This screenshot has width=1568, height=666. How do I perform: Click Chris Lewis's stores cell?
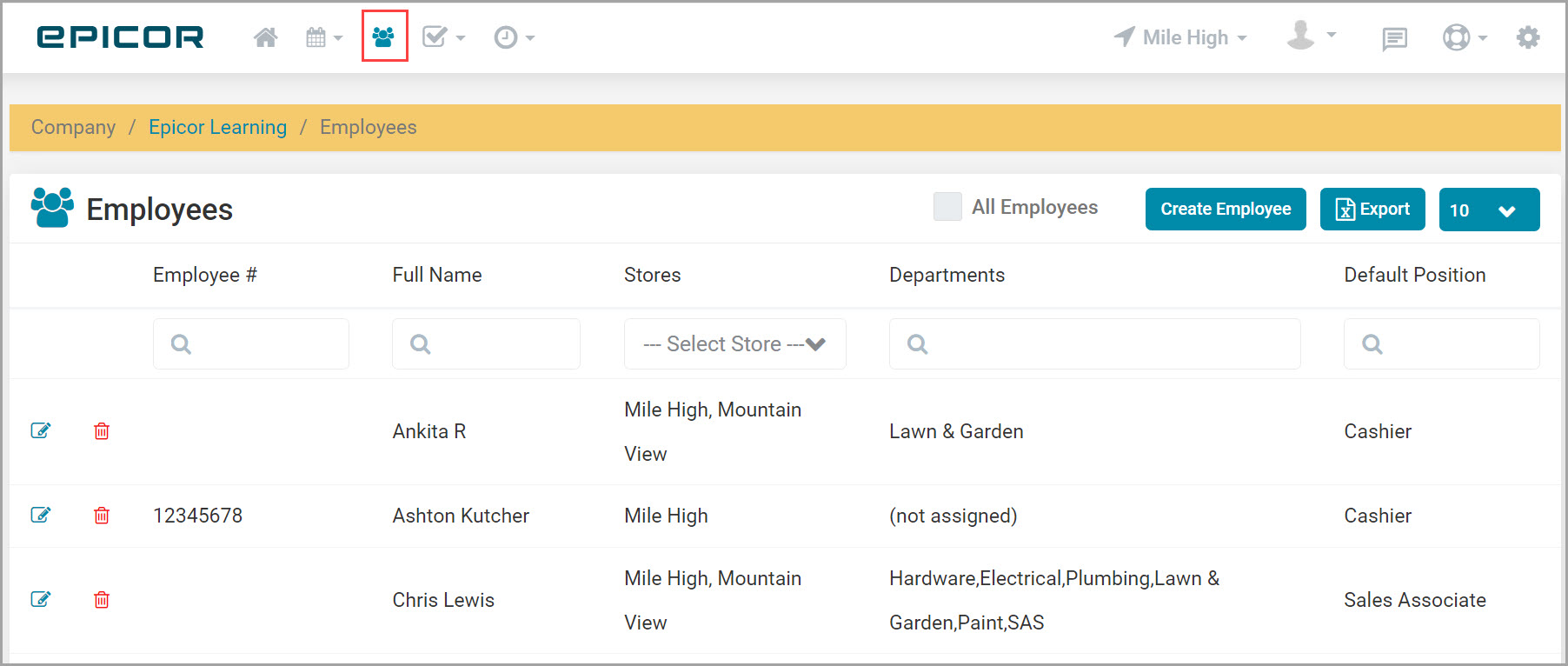pos(713,600)
